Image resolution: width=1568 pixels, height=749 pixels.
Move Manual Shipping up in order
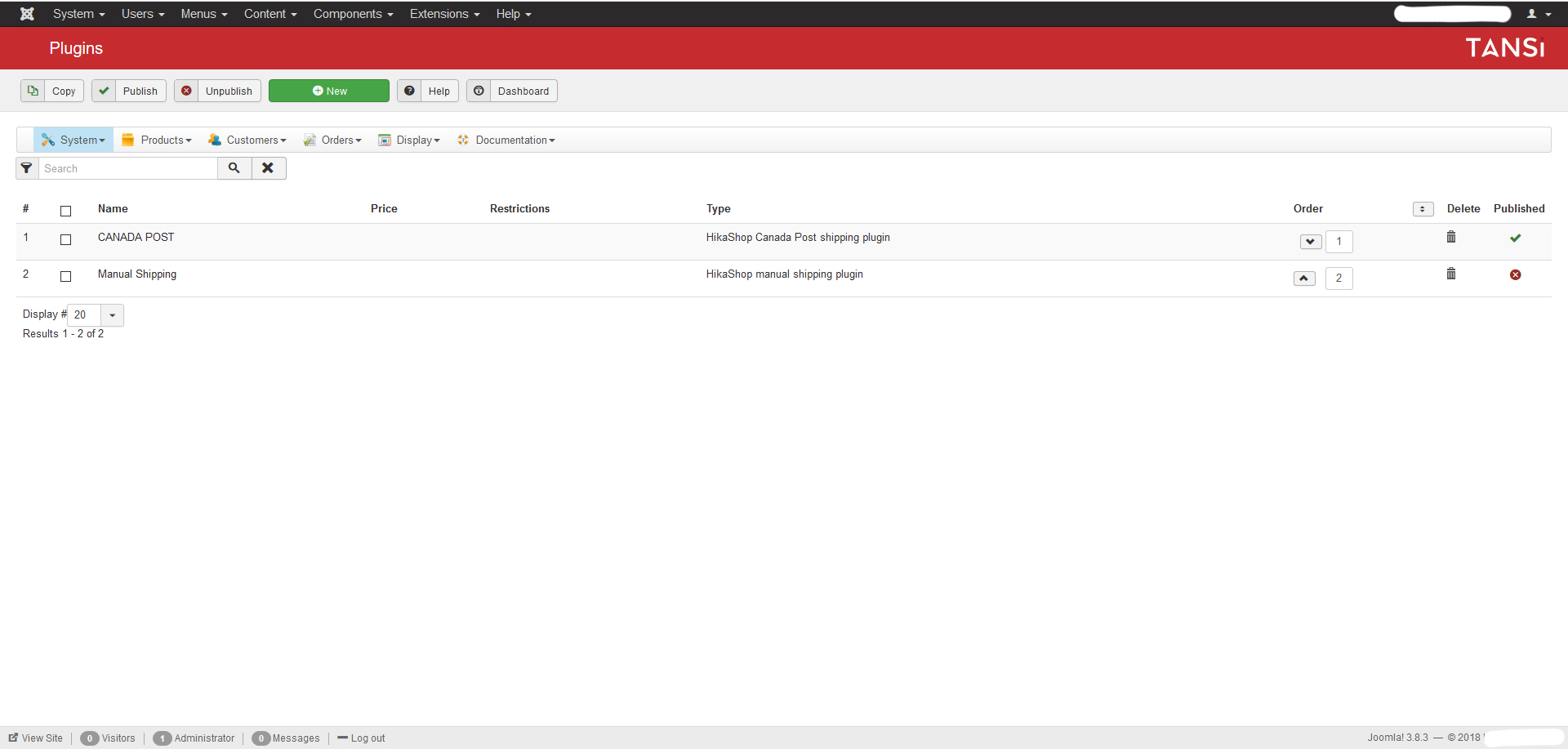[x=1304, y=279]
